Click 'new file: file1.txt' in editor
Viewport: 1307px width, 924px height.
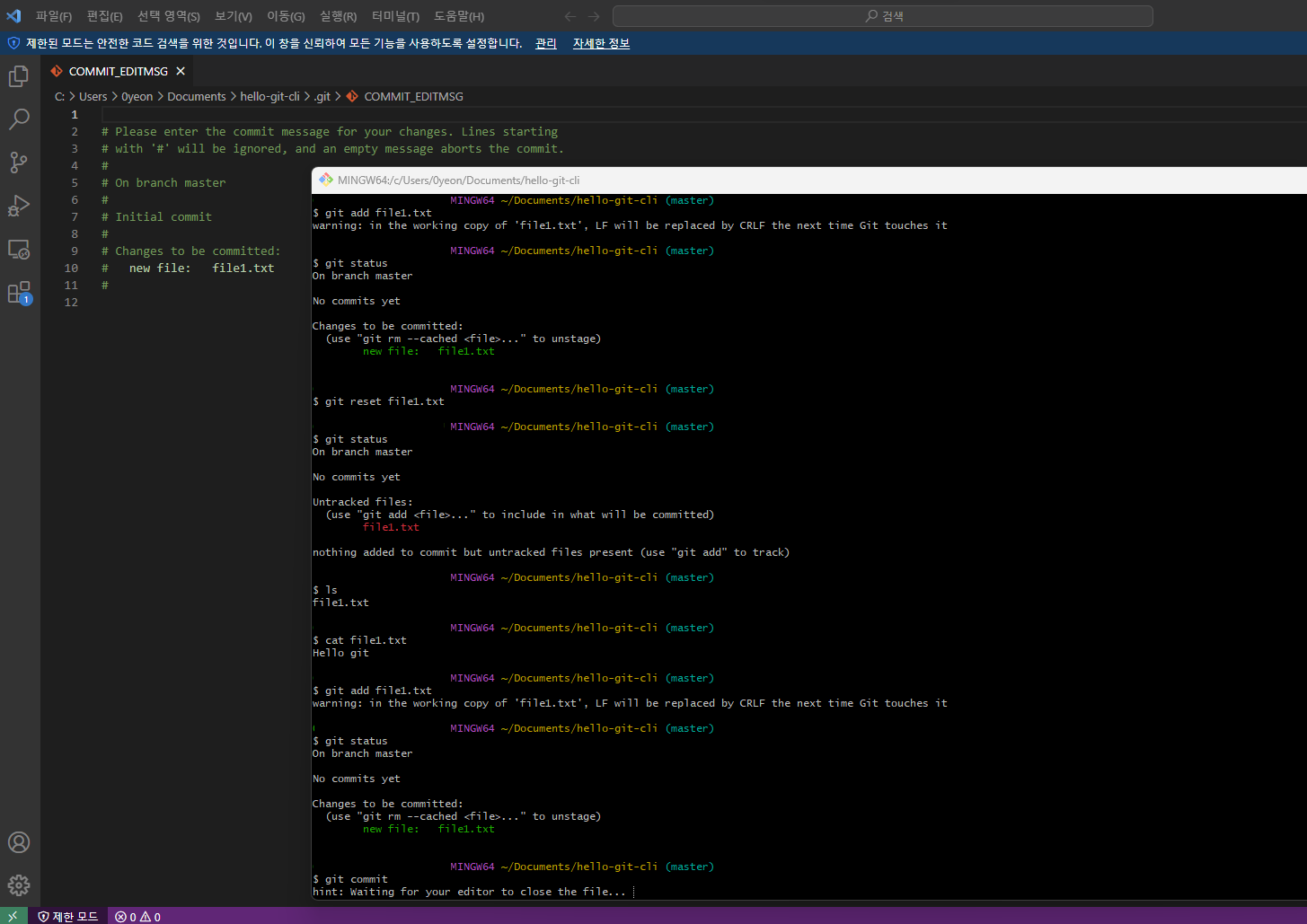(x=201, y=268)
